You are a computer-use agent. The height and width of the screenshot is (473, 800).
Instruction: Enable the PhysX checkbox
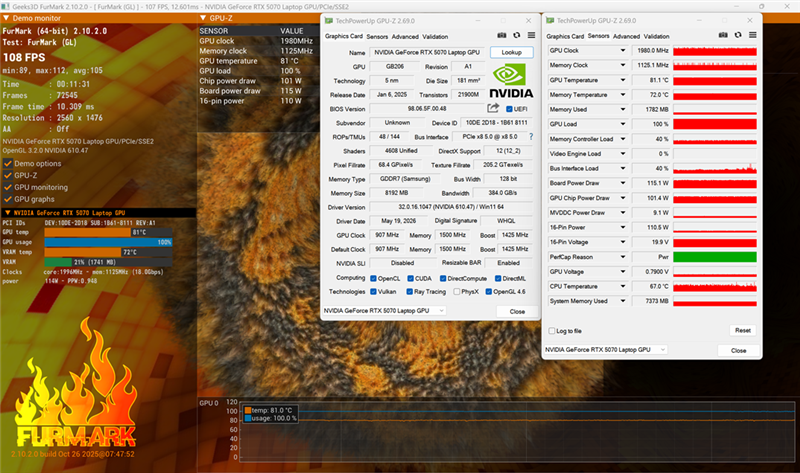(457, 292)
